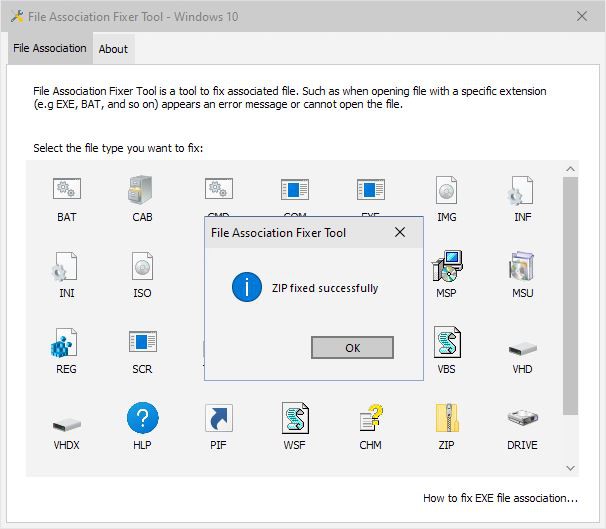Choose the MSU update package icon
Image resolution: width=606 pixels, height=529 pixels.
522,266
